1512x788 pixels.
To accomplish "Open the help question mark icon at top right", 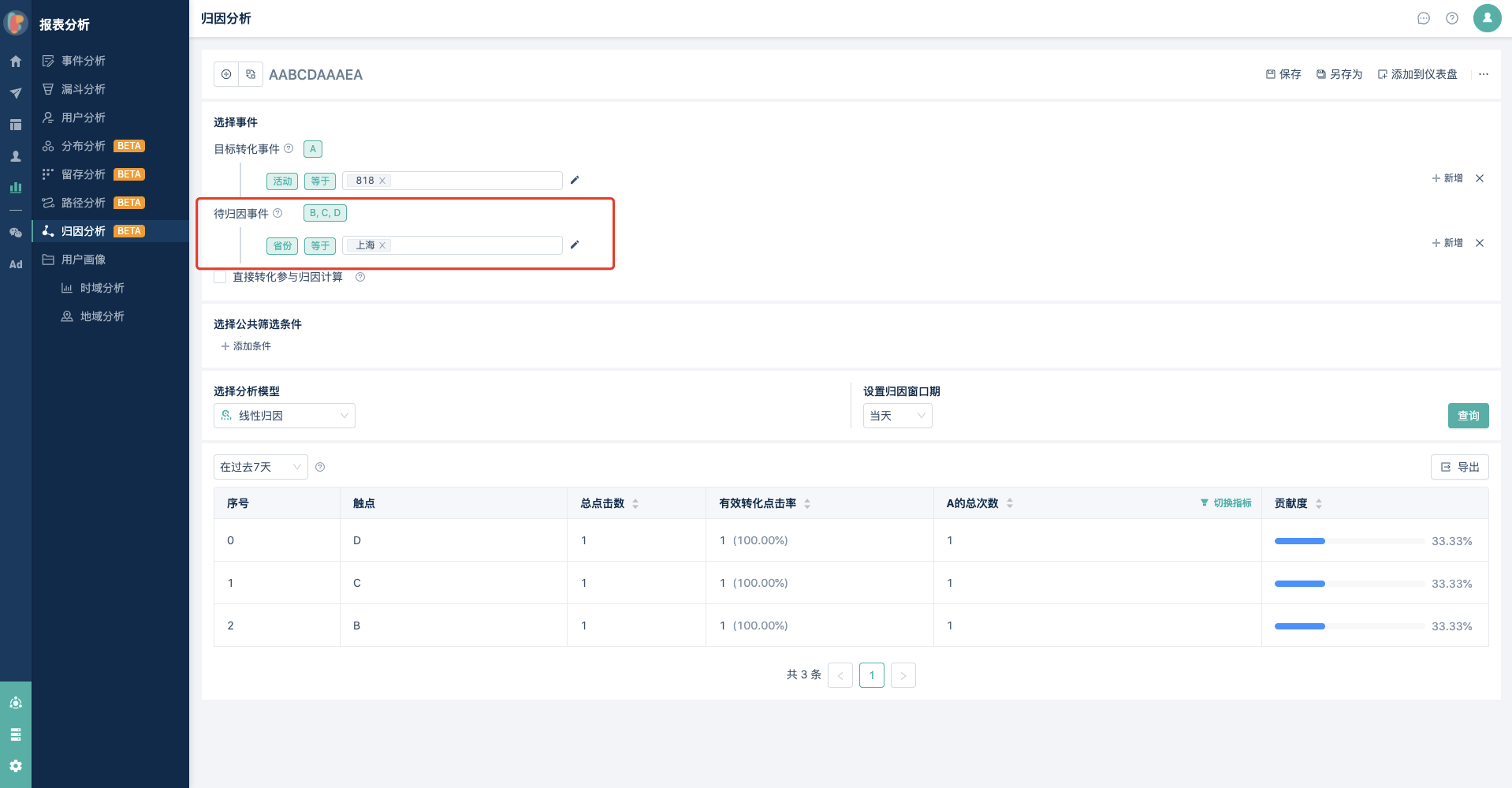I will tap(1452, 18).
